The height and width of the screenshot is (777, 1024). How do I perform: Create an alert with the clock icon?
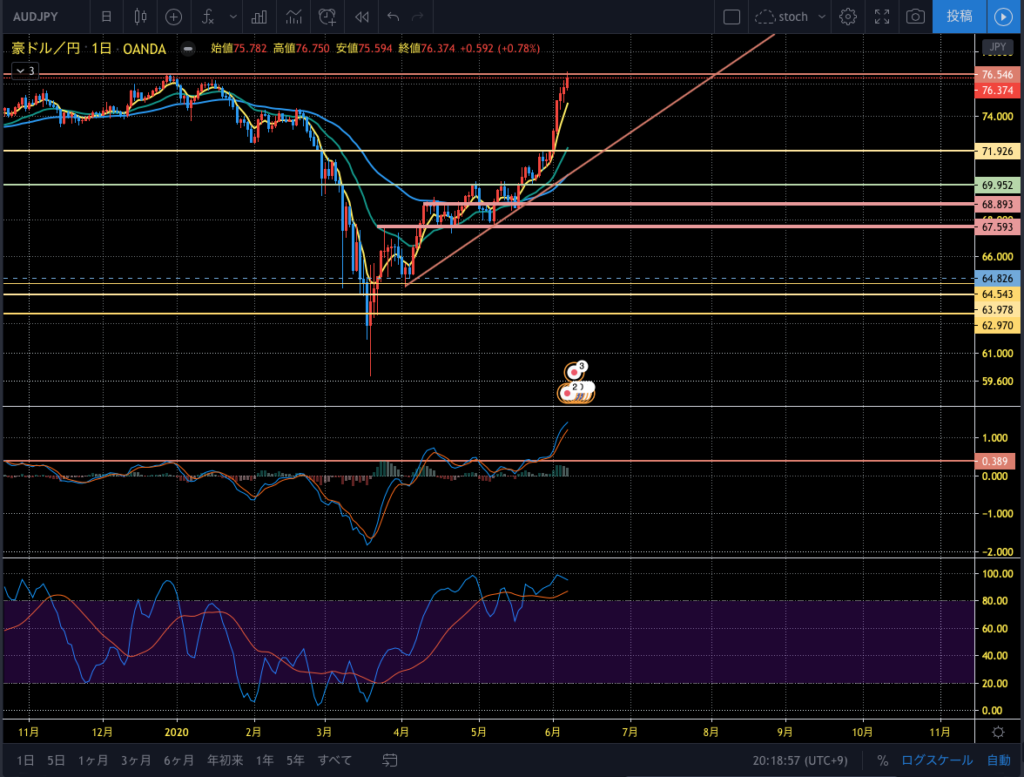point(327,16)
